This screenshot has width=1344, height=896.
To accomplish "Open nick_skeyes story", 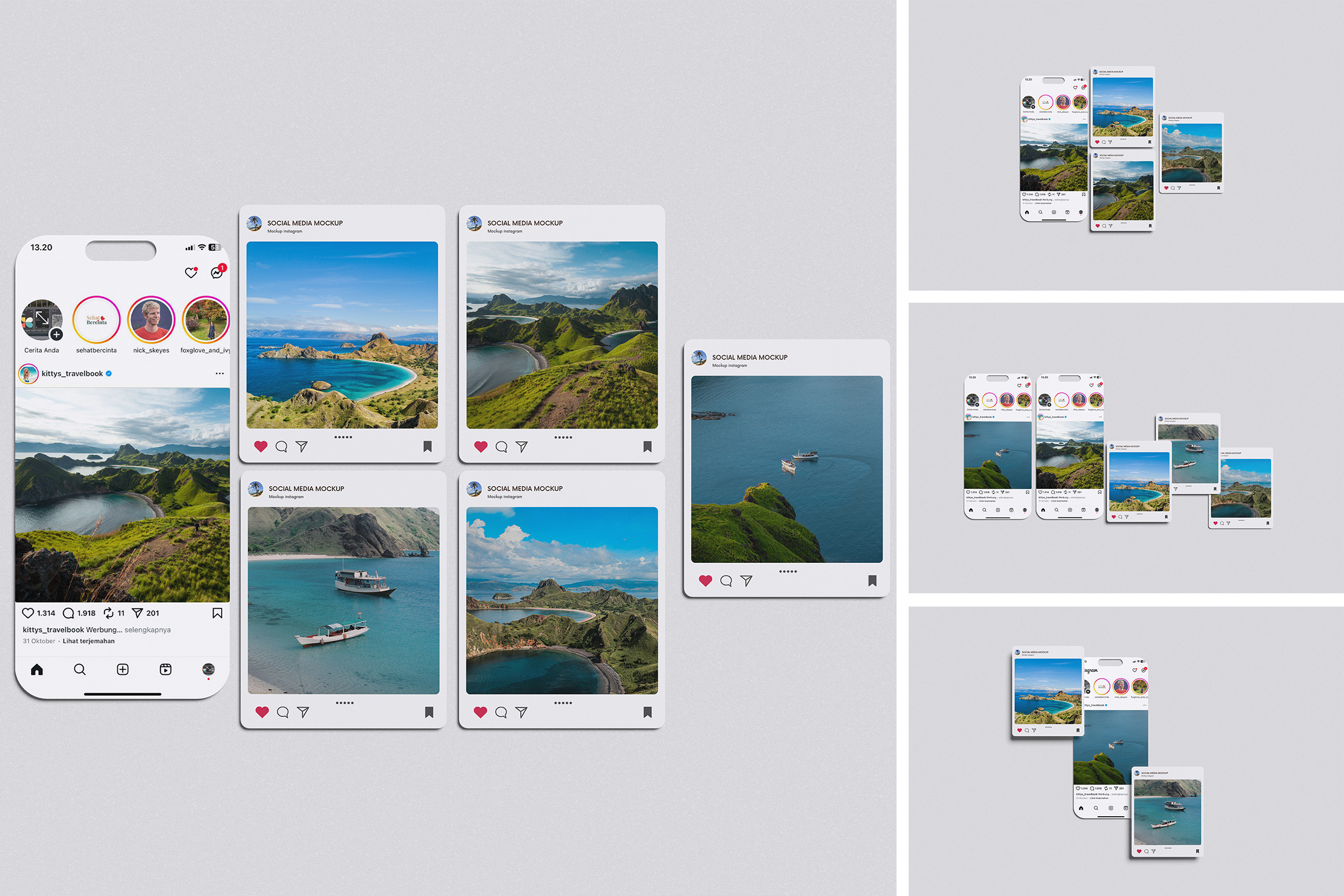I will click(151, 320).
